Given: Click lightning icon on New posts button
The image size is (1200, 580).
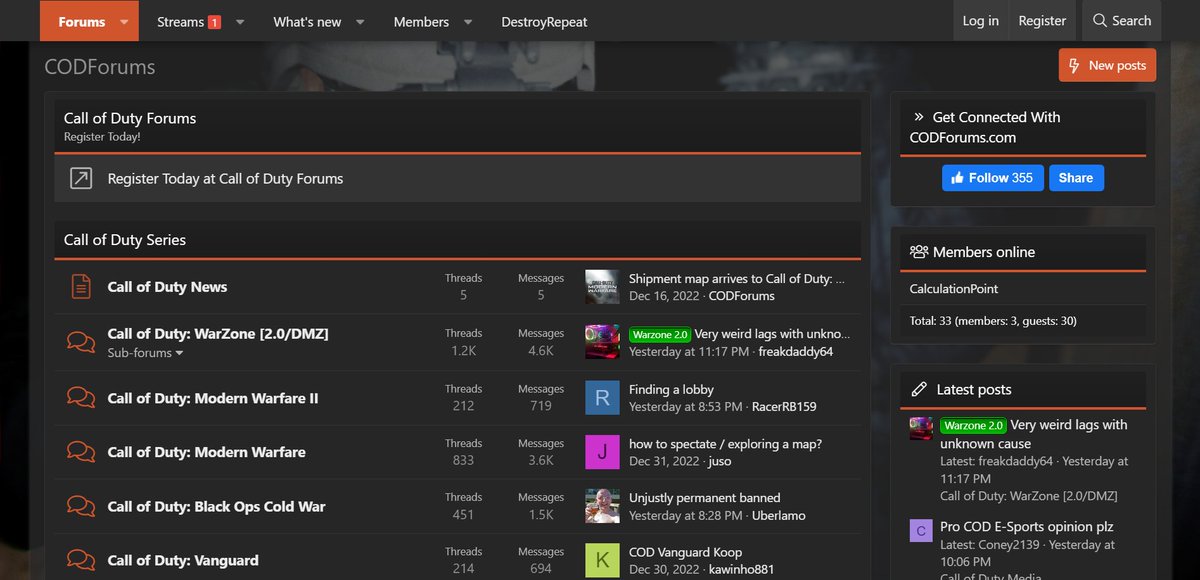Looking at the screenshot, I should pyautogui.click(x=1074, y=65).
